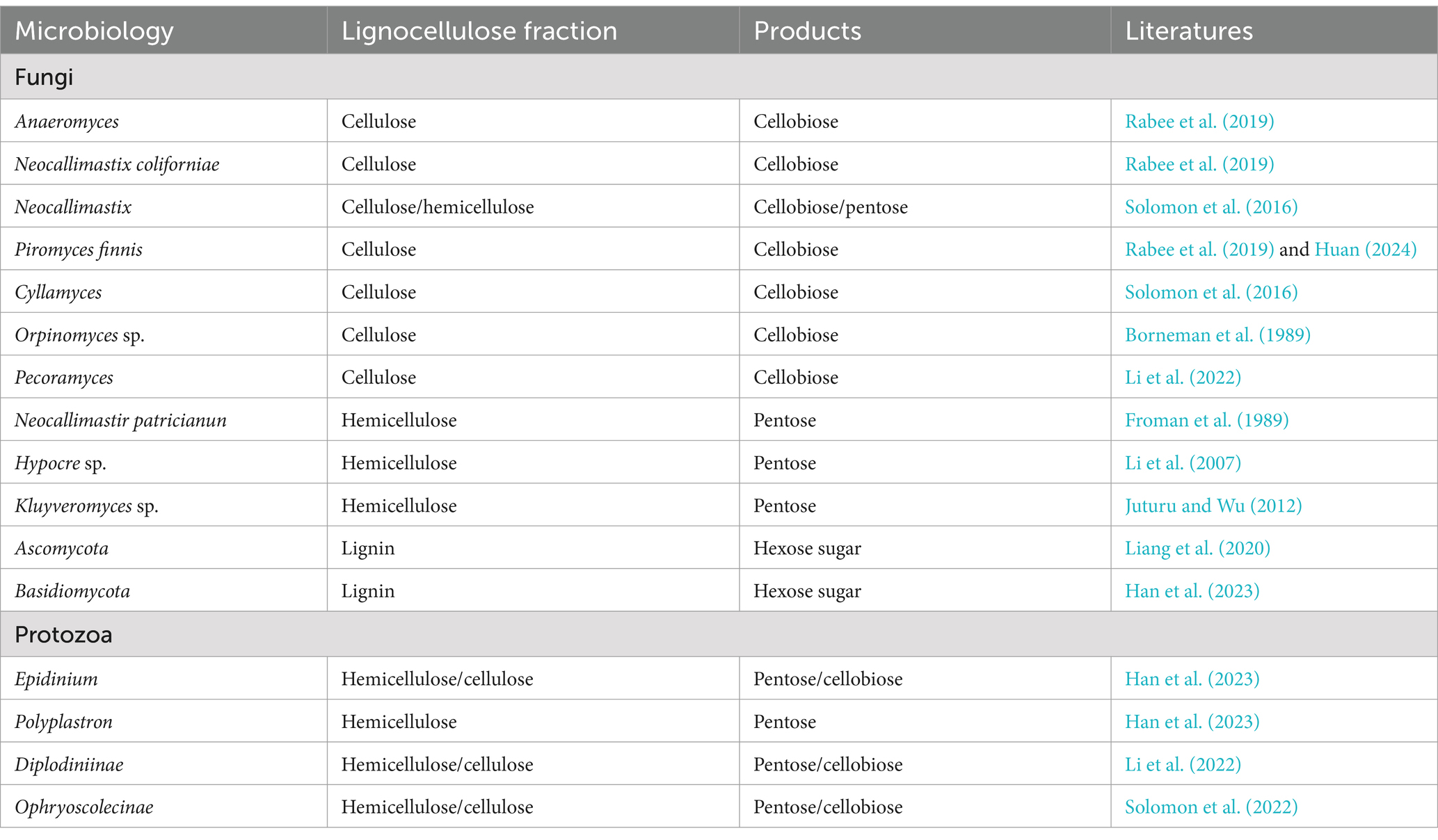1438x840 pixels.
Task: Open the Li et al. (2007) citation
Action: (1183, 462)
